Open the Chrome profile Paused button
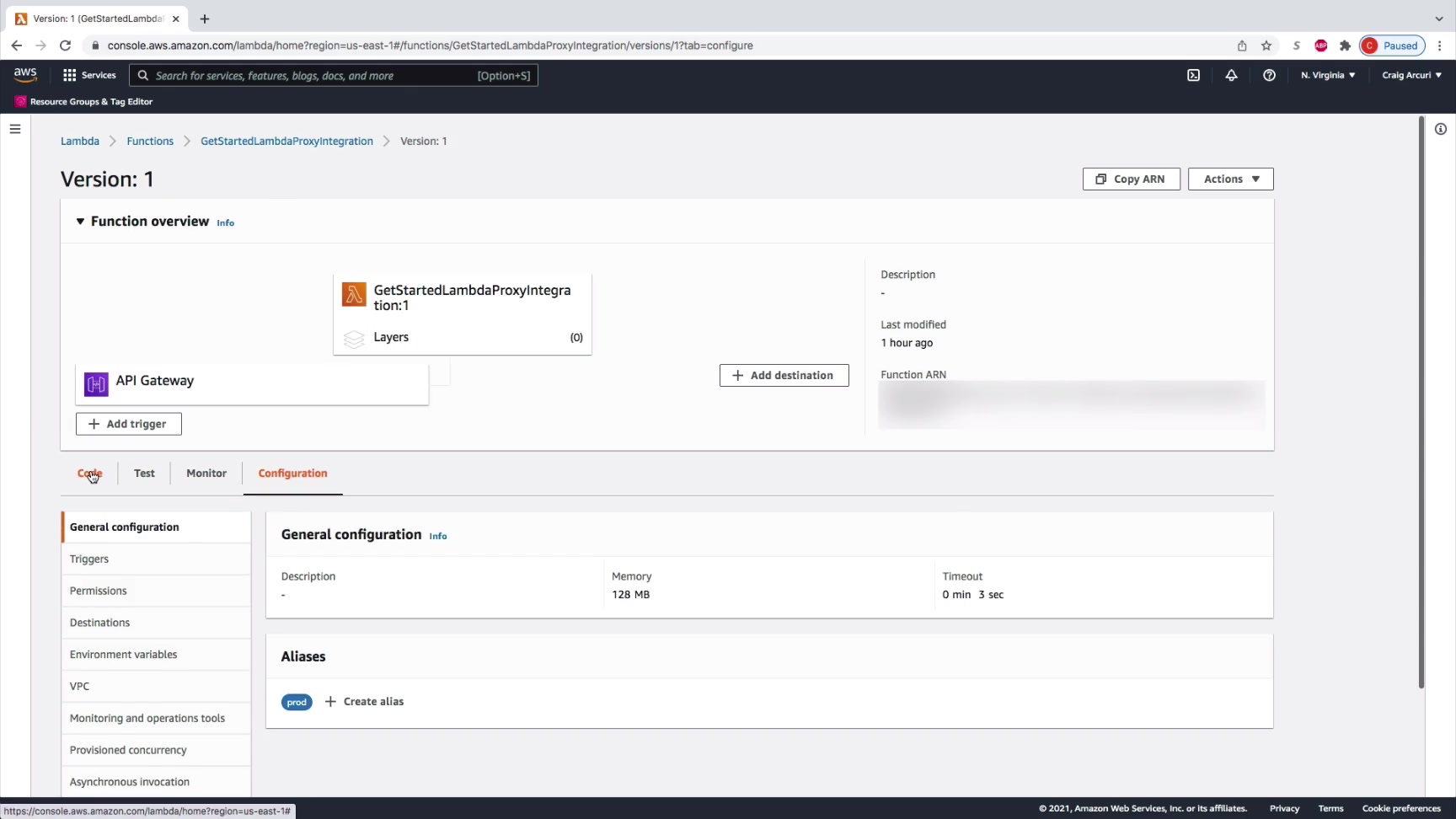The width and height of the screenshot is (1456, 819). (1392, 45)
